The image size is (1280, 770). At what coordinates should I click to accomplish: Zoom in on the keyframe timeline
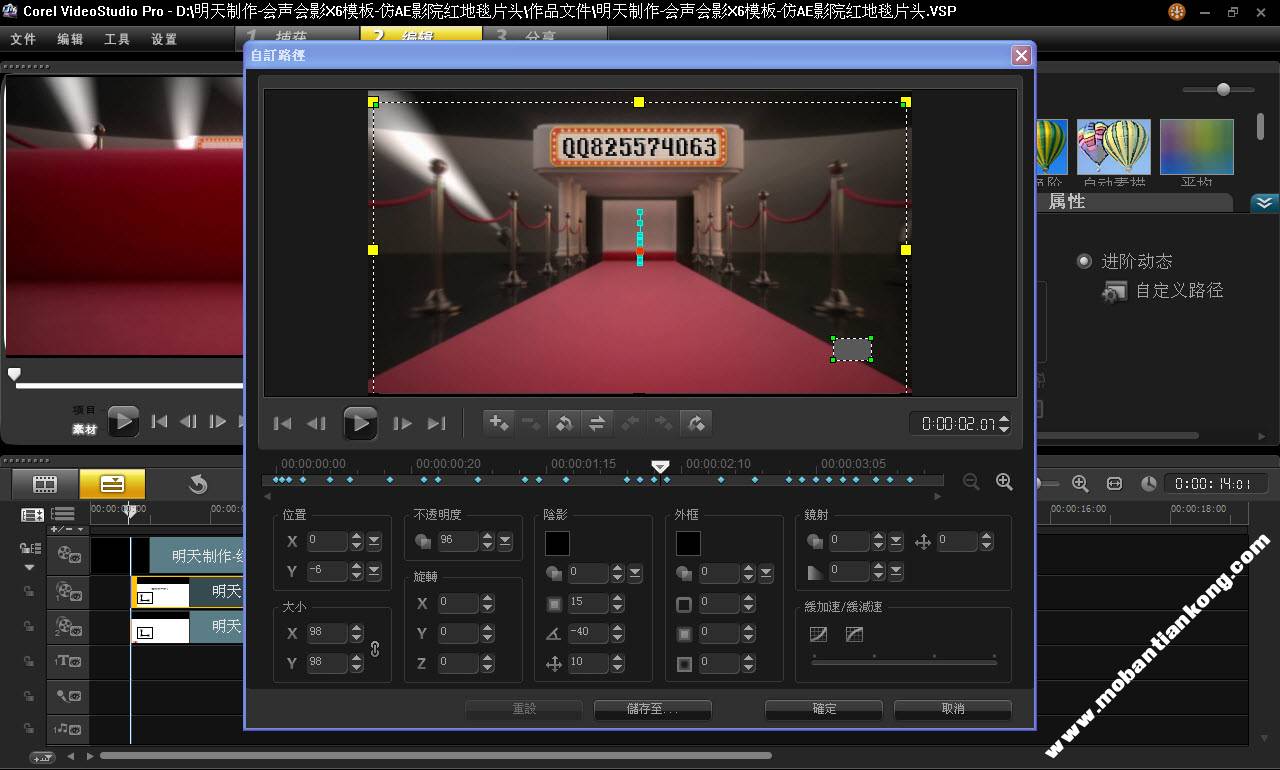1005,482
